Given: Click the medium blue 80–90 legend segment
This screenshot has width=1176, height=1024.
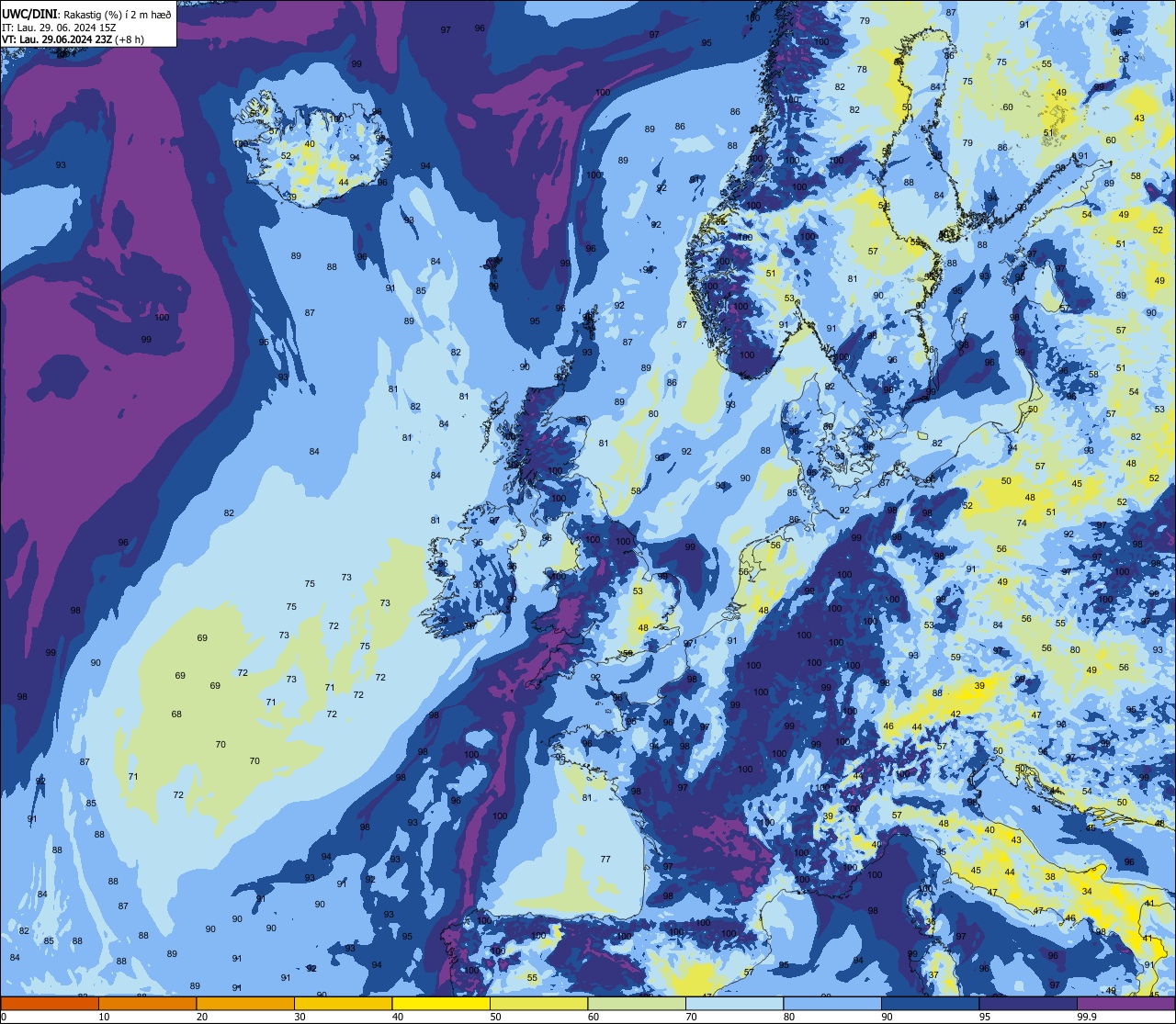Looking at the screenshot, I should [832, 1003].
